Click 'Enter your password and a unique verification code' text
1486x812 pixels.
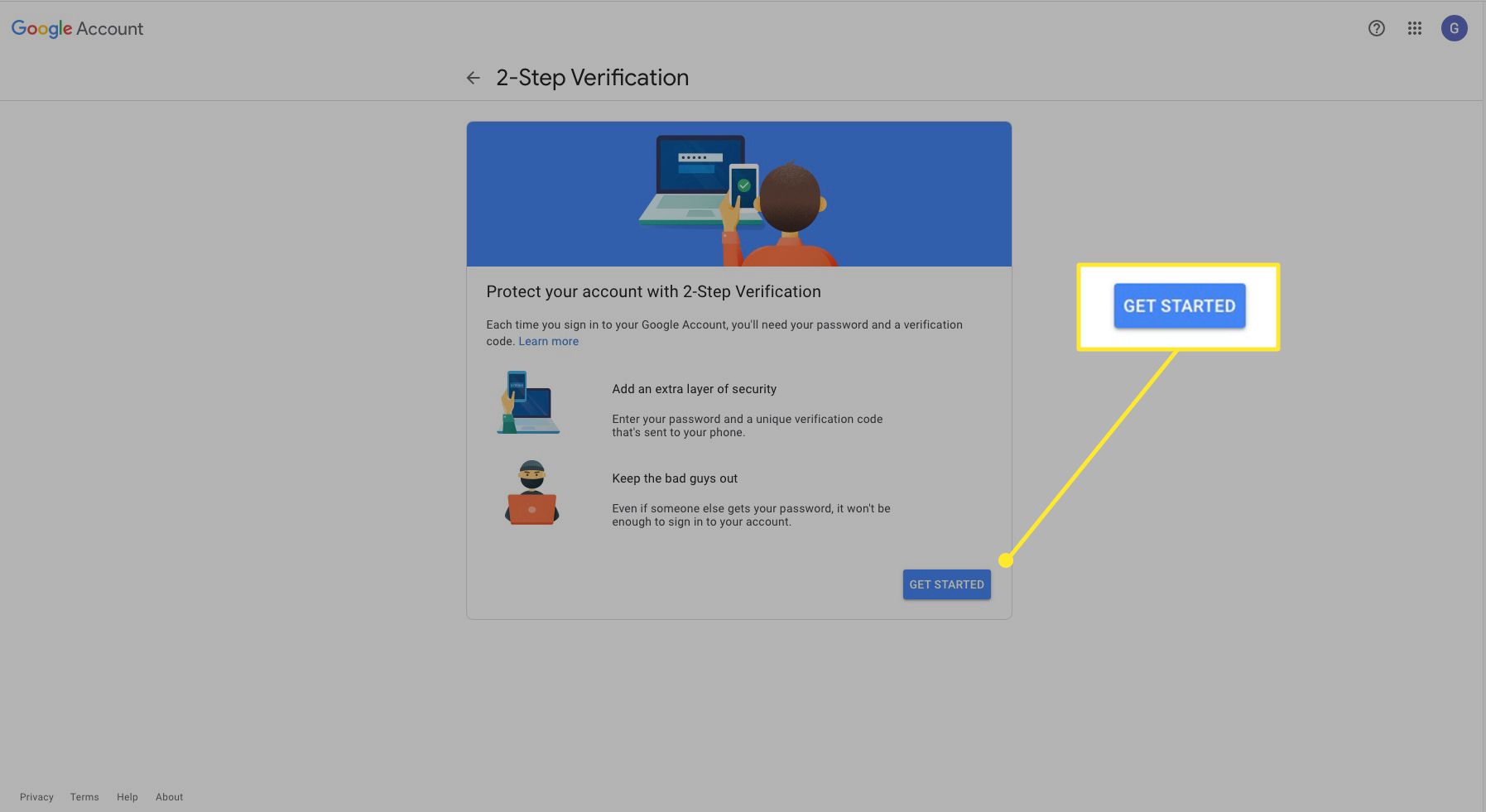click(747, 425)
